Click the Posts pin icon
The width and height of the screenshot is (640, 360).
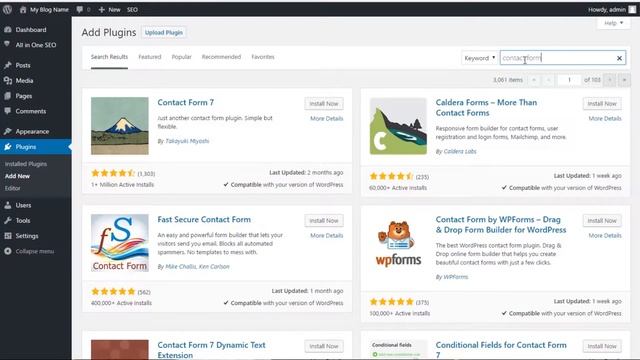pyautogui.click(x=8, y=65)
